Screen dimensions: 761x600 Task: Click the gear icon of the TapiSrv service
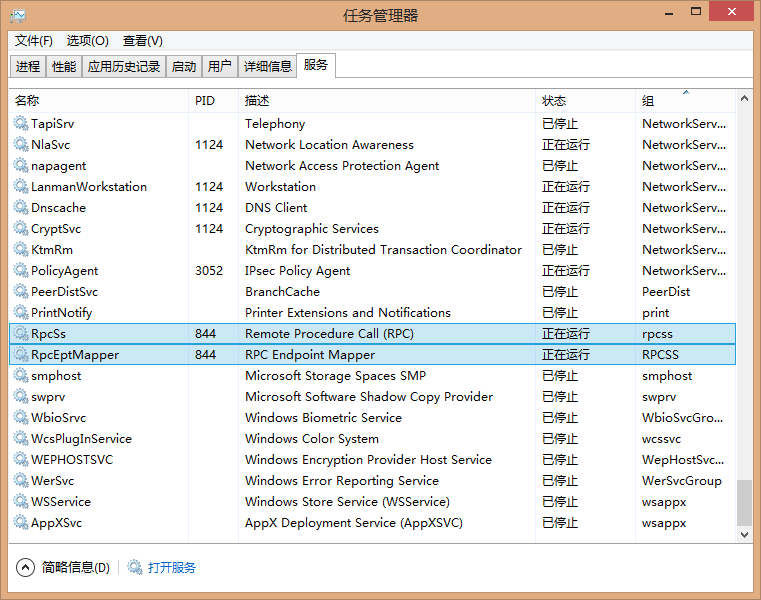(x=21, y=123)
